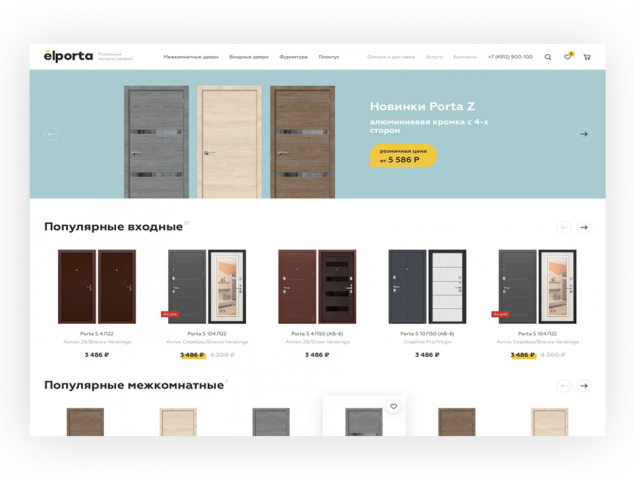
Task: Go to previous banner slide arrow
Action: click(x=51, y=134)
